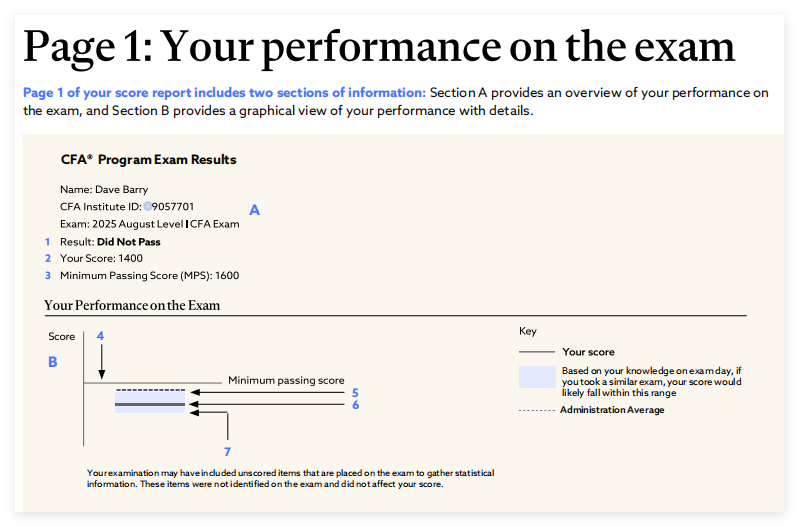Click the "Your Performance on the Exam" heading
The image size is (799, 527).
(x=132, y=305)
